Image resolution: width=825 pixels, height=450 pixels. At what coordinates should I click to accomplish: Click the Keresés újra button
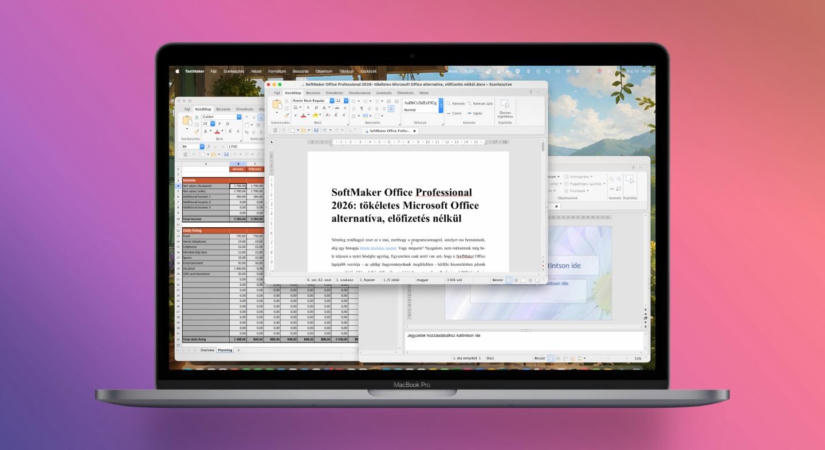point(482,103)
